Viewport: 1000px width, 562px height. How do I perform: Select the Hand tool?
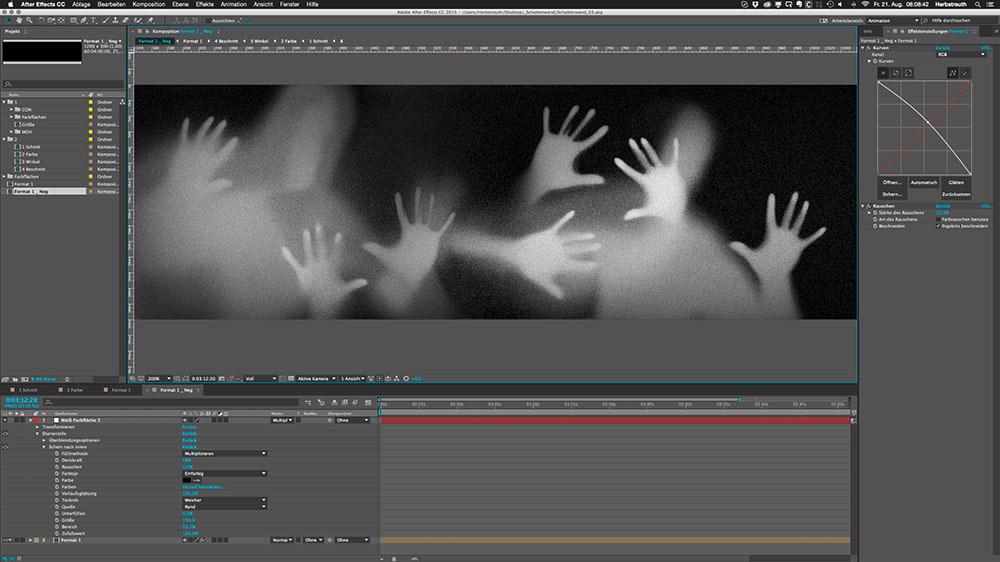point(19,20)
